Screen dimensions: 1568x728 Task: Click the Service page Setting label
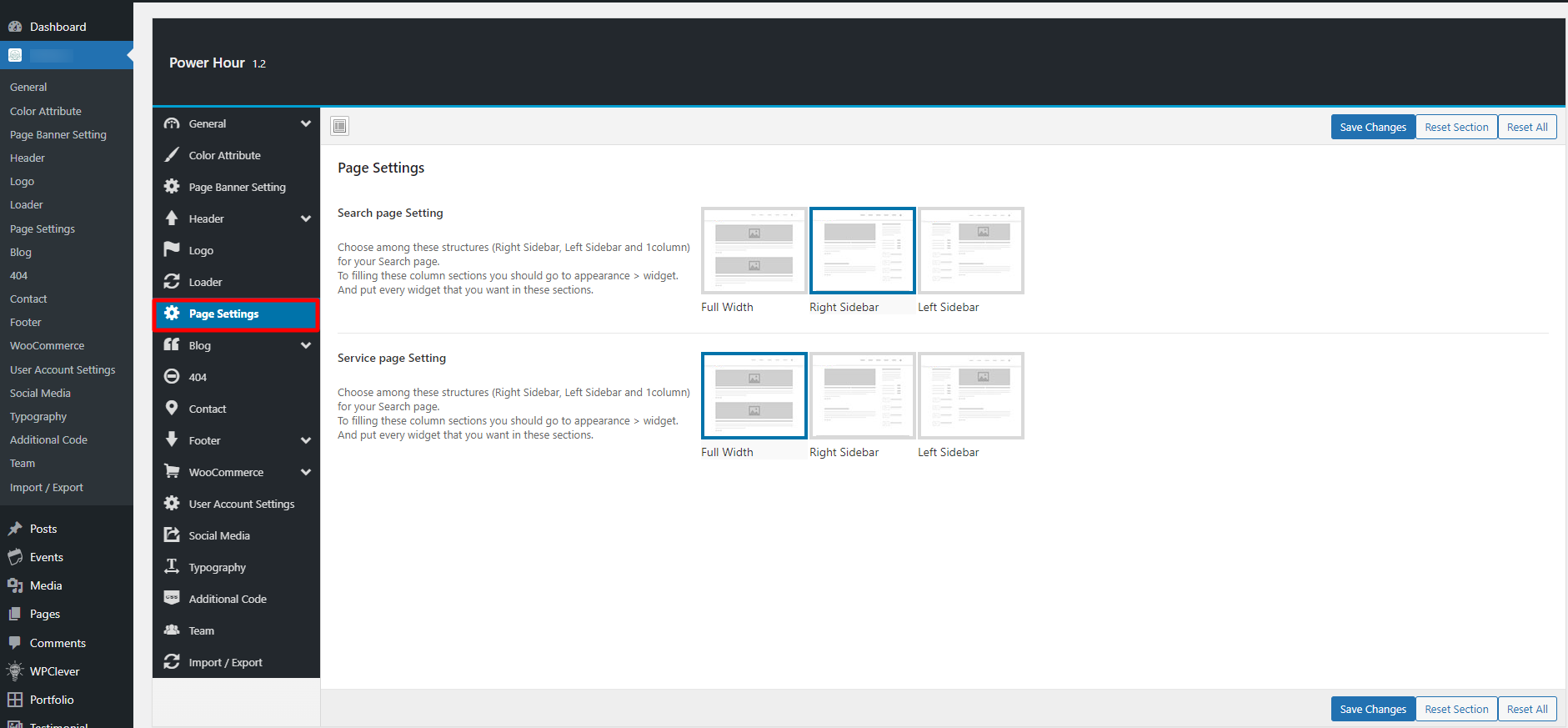coord(392,358)
